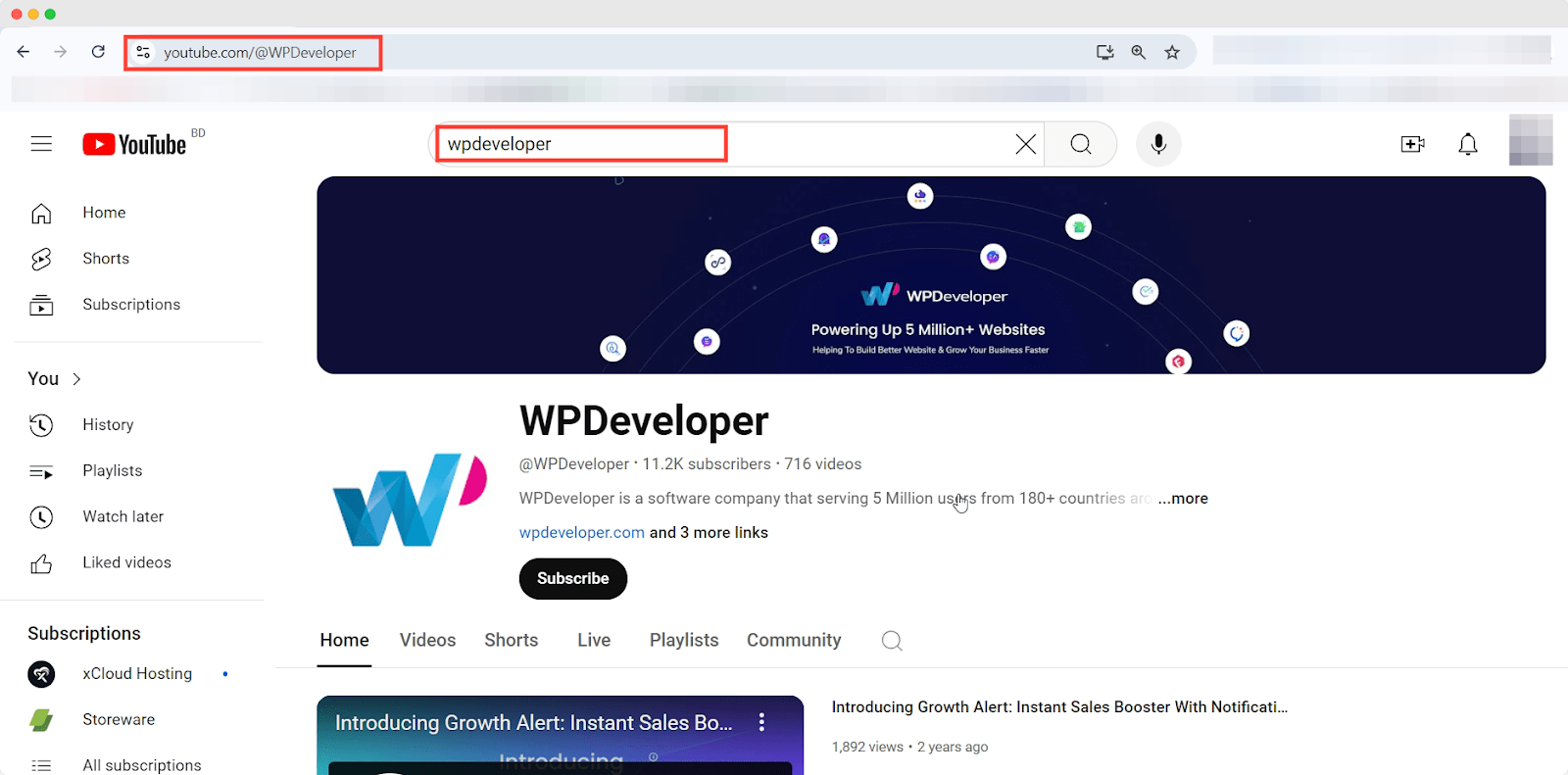Click the xCloud Hosting subscription name

click(137, 673)
